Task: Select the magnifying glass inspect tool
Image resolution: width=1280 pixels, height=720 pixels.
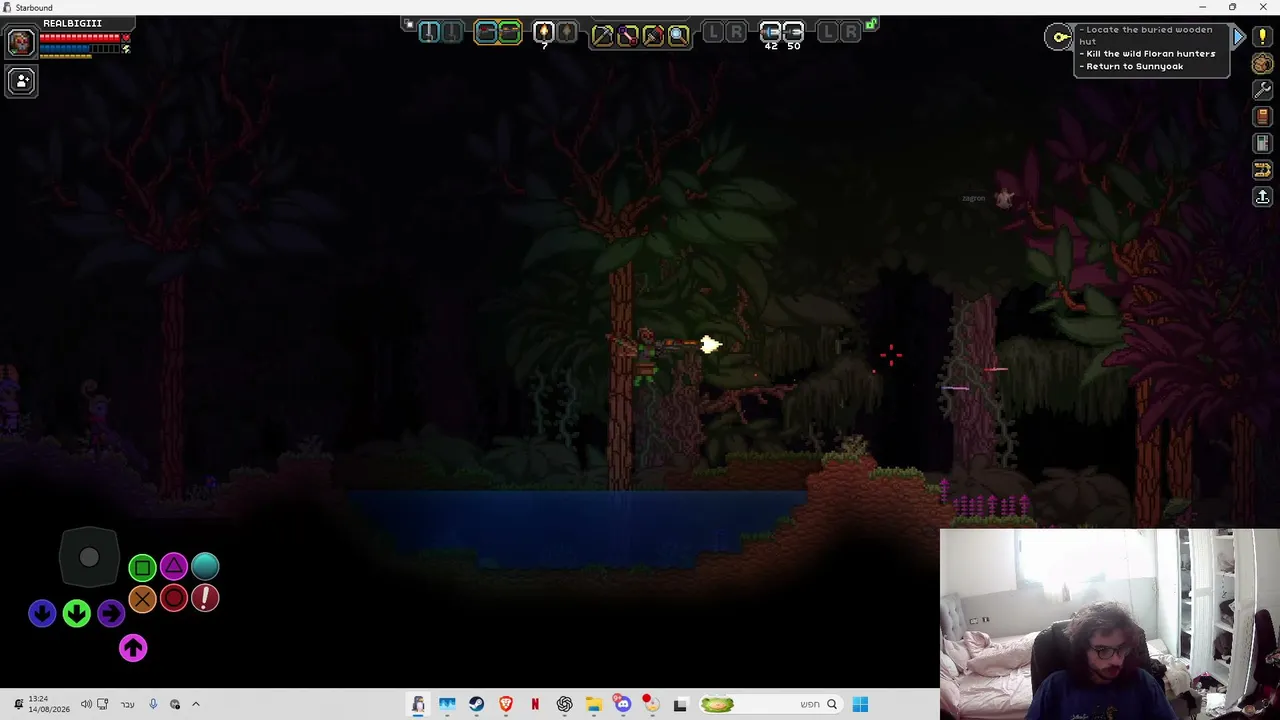Action: pos(678,36)
